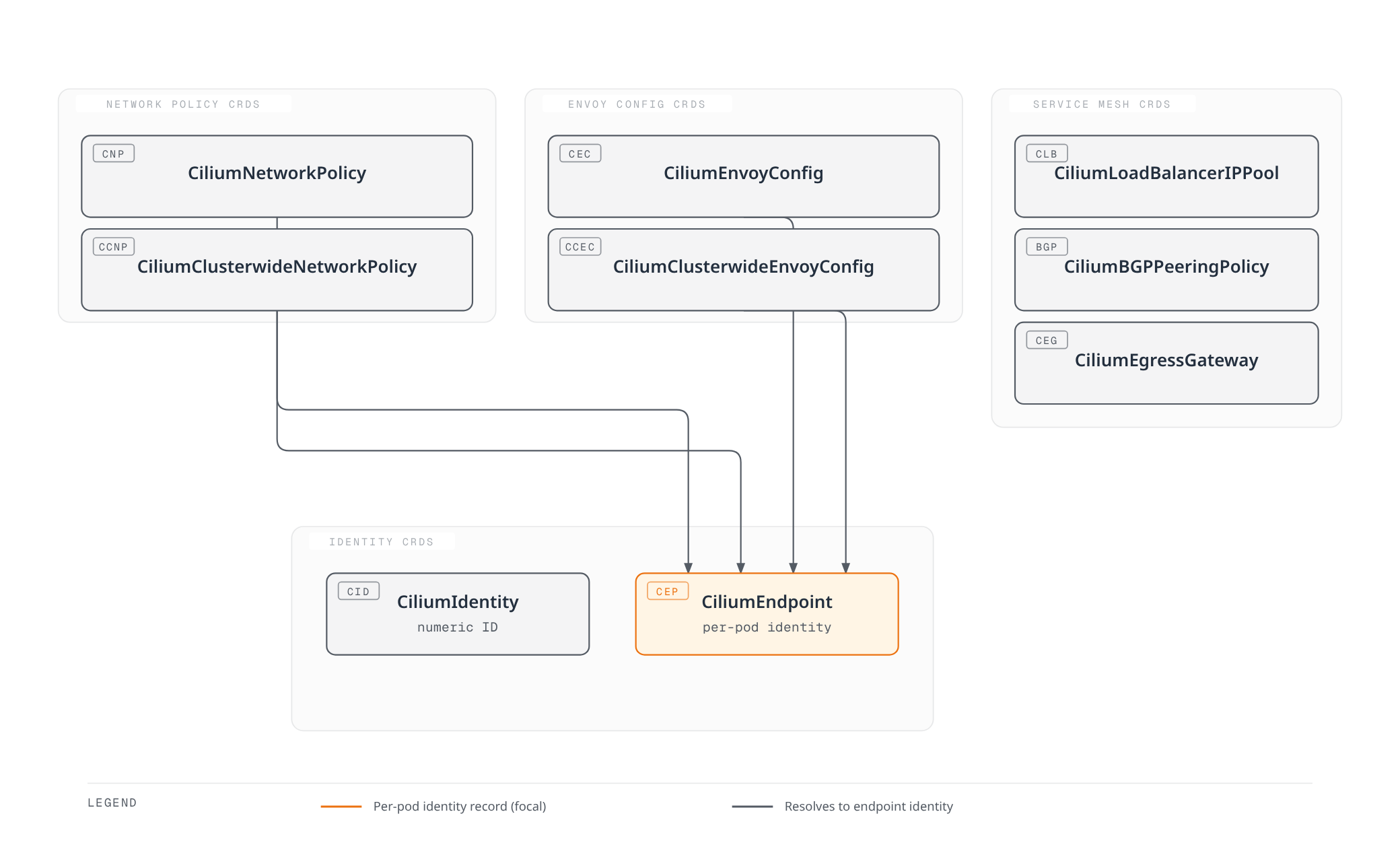The width and height of the screenshot is (1400, 847).
Task: Click the 'per-pod identity' subtitle
Action: coord(767,627)
